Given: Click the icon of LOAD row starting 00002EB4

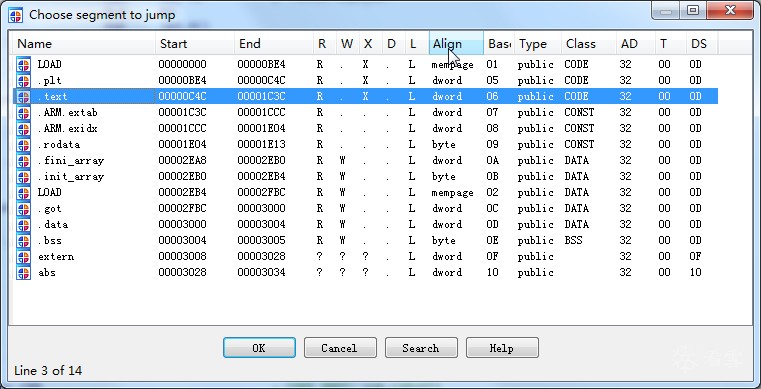Looking at the screenshot, I should [x=23, y=193].
